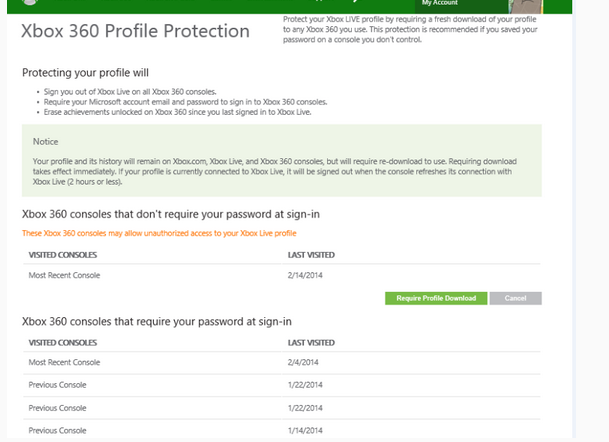Click Previous Console entry dated 1/14/2014
This screenshot has height=442, width=609.
tap(57, 431)
